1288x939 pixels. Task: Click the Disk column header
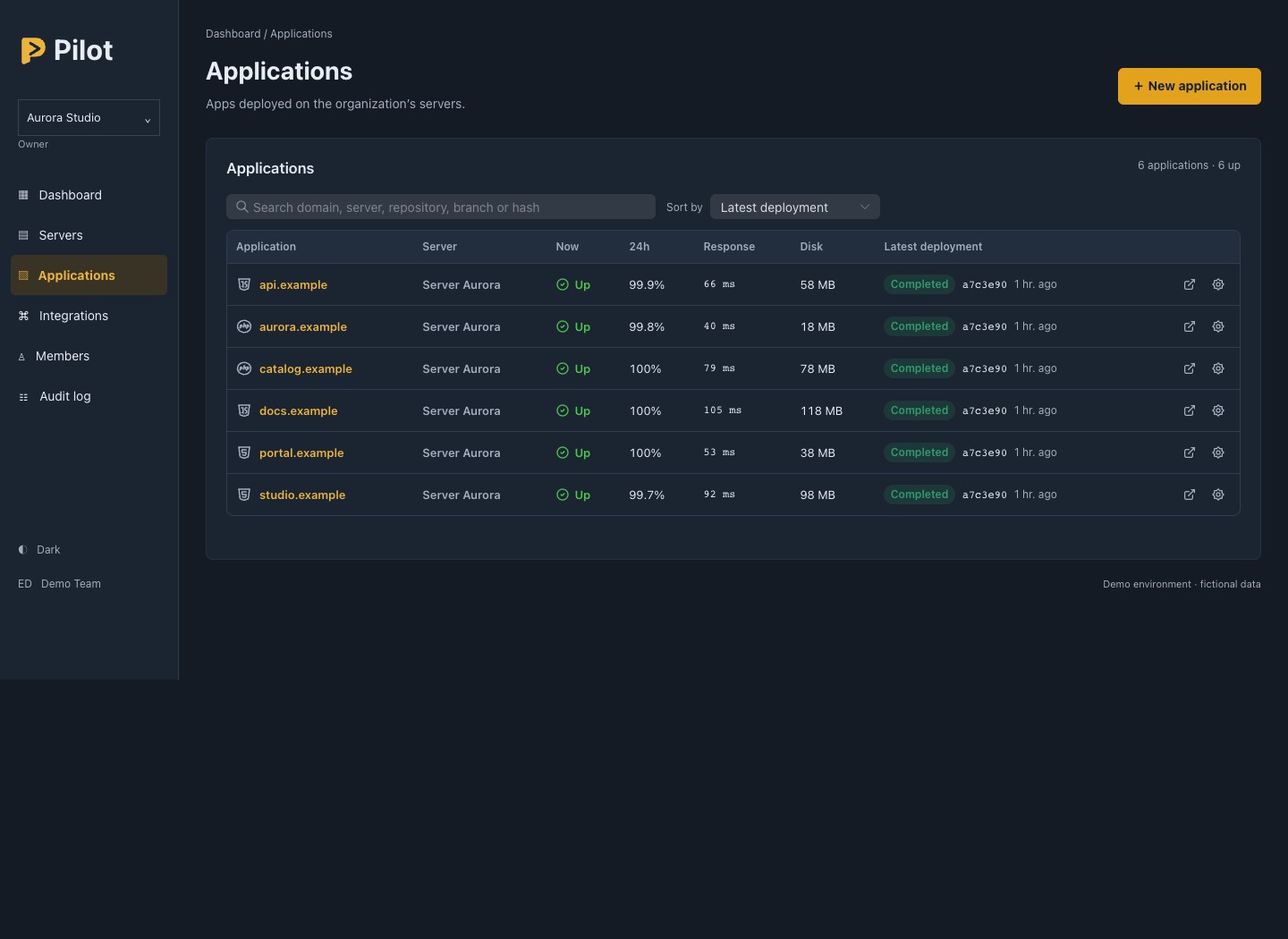point(811,247)
